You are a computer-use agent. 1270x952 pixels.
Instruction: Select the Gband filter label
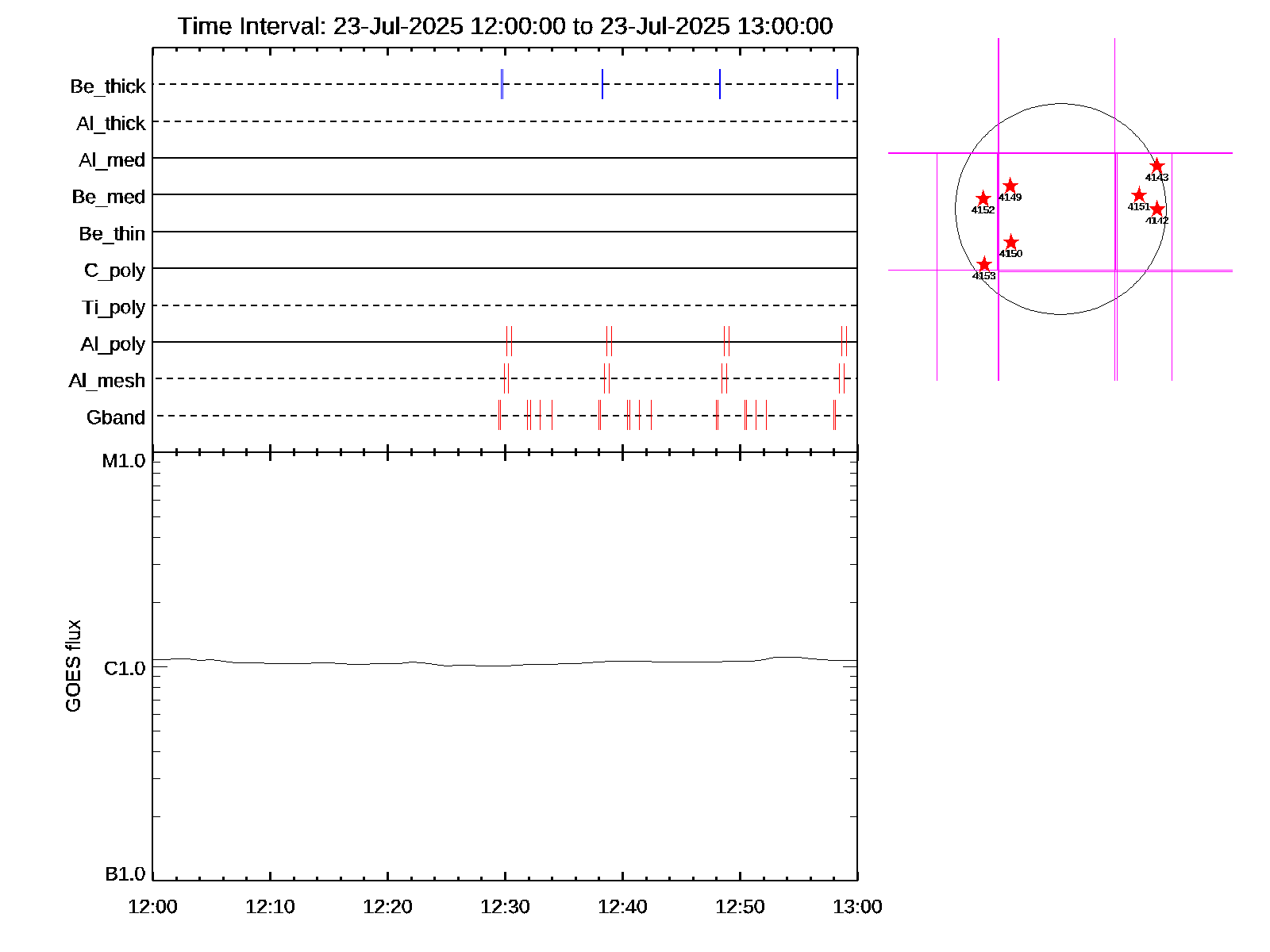click(x=116, y=418)
